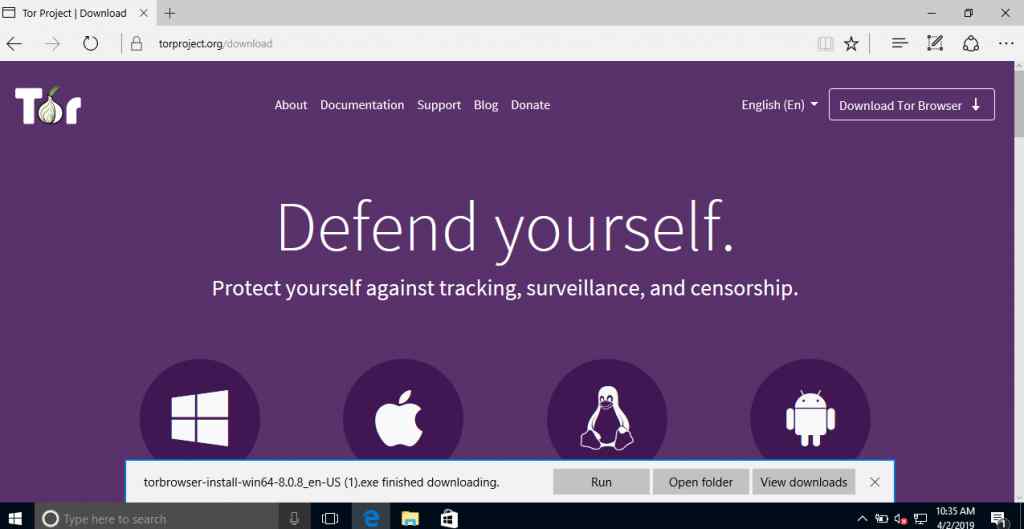Open File Explorer from the taskbar
The image size is (1024, 529).
[x=410, y=519]
